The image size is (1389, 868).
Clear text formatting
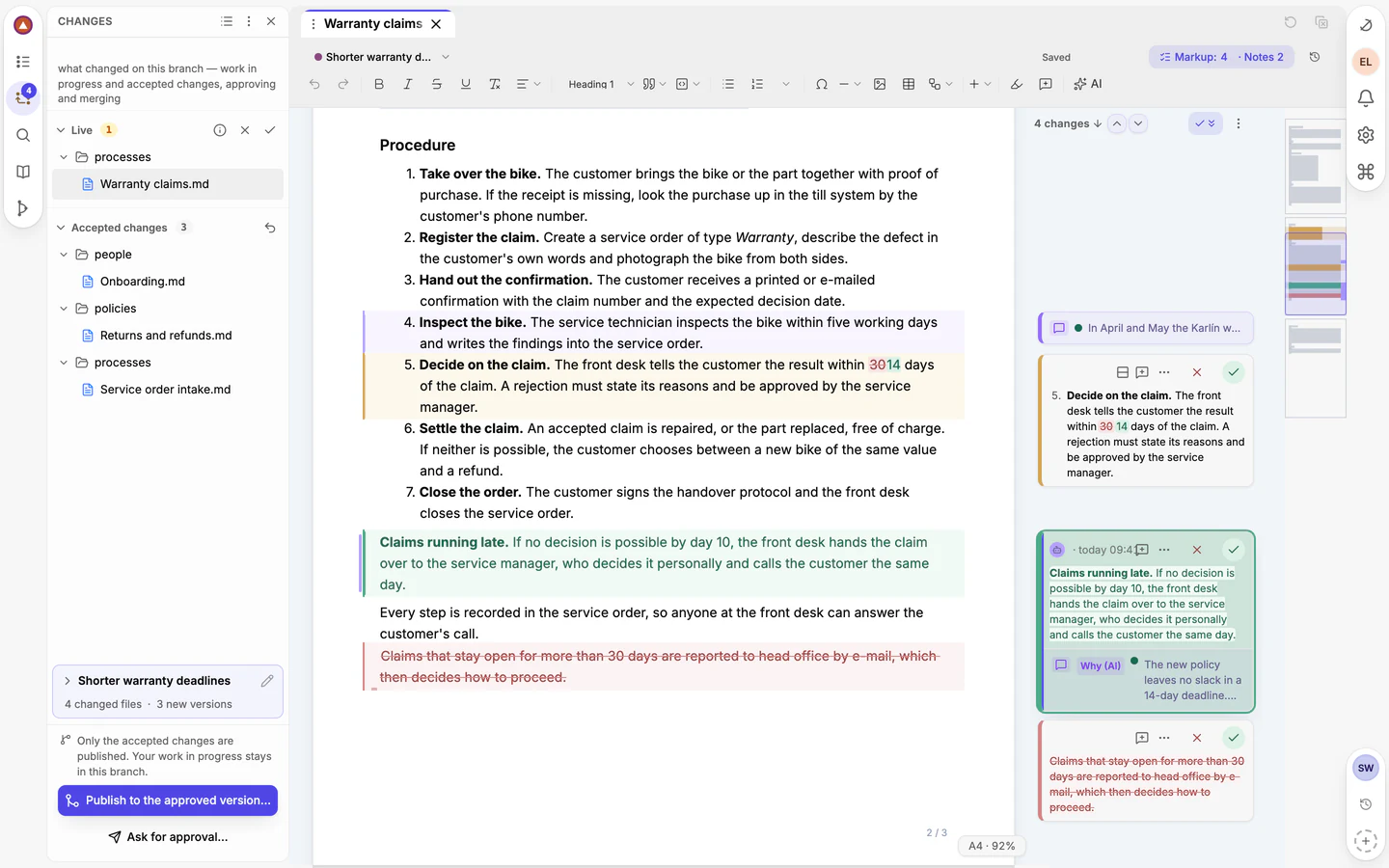point(495,84)
